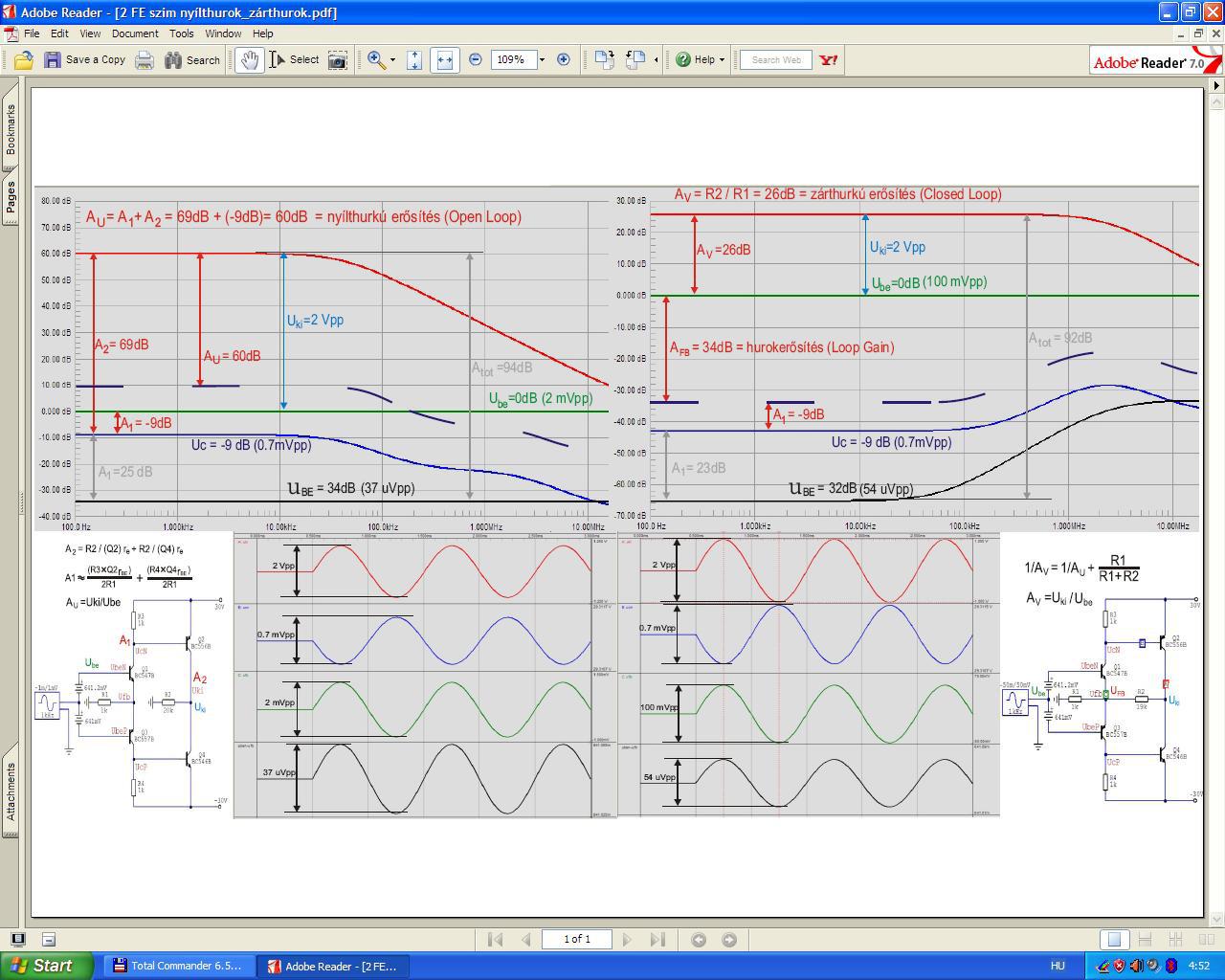Go to the previous view
The width and height of the screenshot is (1225, 980).
pyautogui.click(x=699, y=940)
